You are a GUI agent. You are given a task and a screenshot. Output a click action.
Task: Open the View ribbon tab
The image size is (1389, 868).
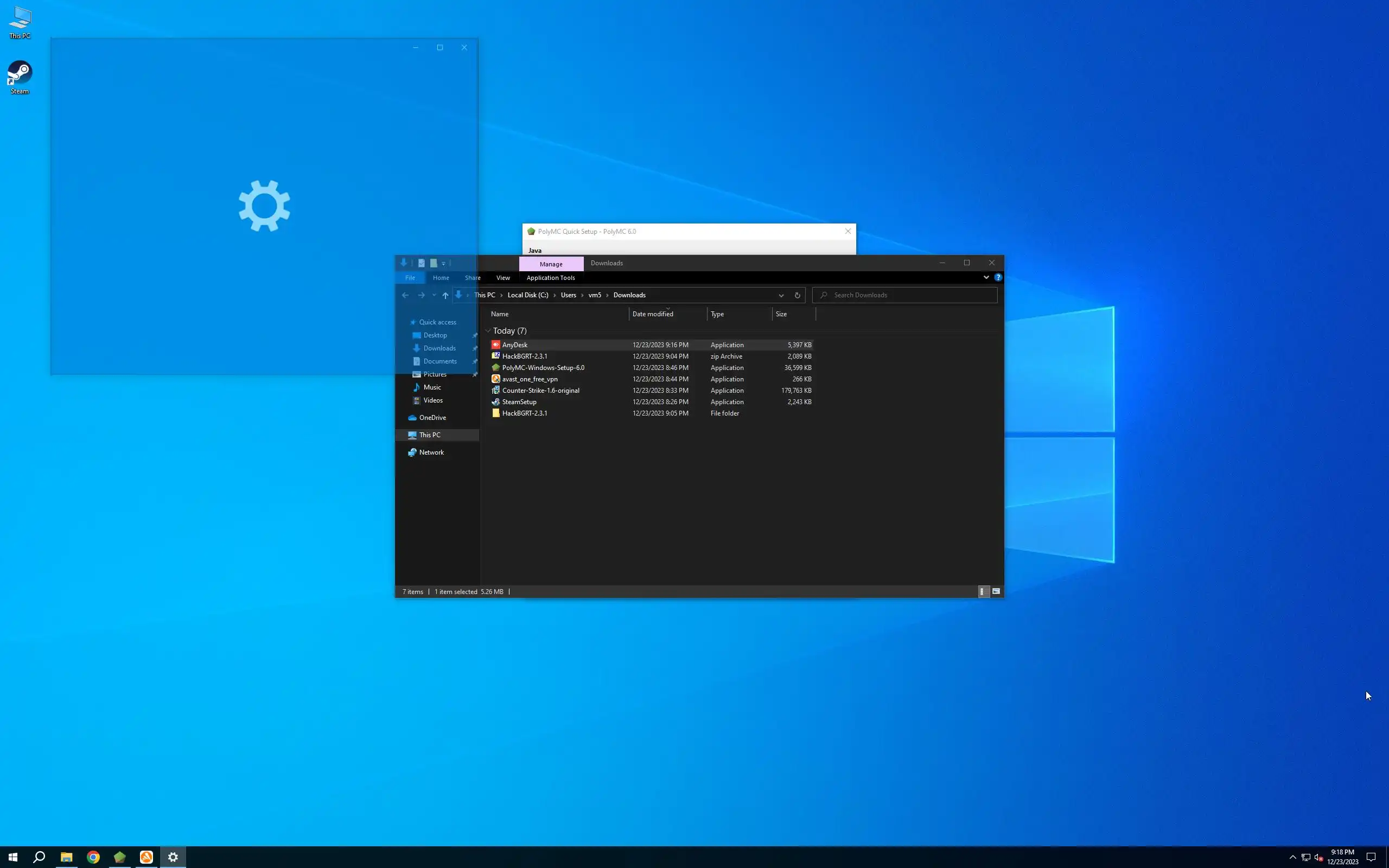pyautogui.click(x=503, y=278)
